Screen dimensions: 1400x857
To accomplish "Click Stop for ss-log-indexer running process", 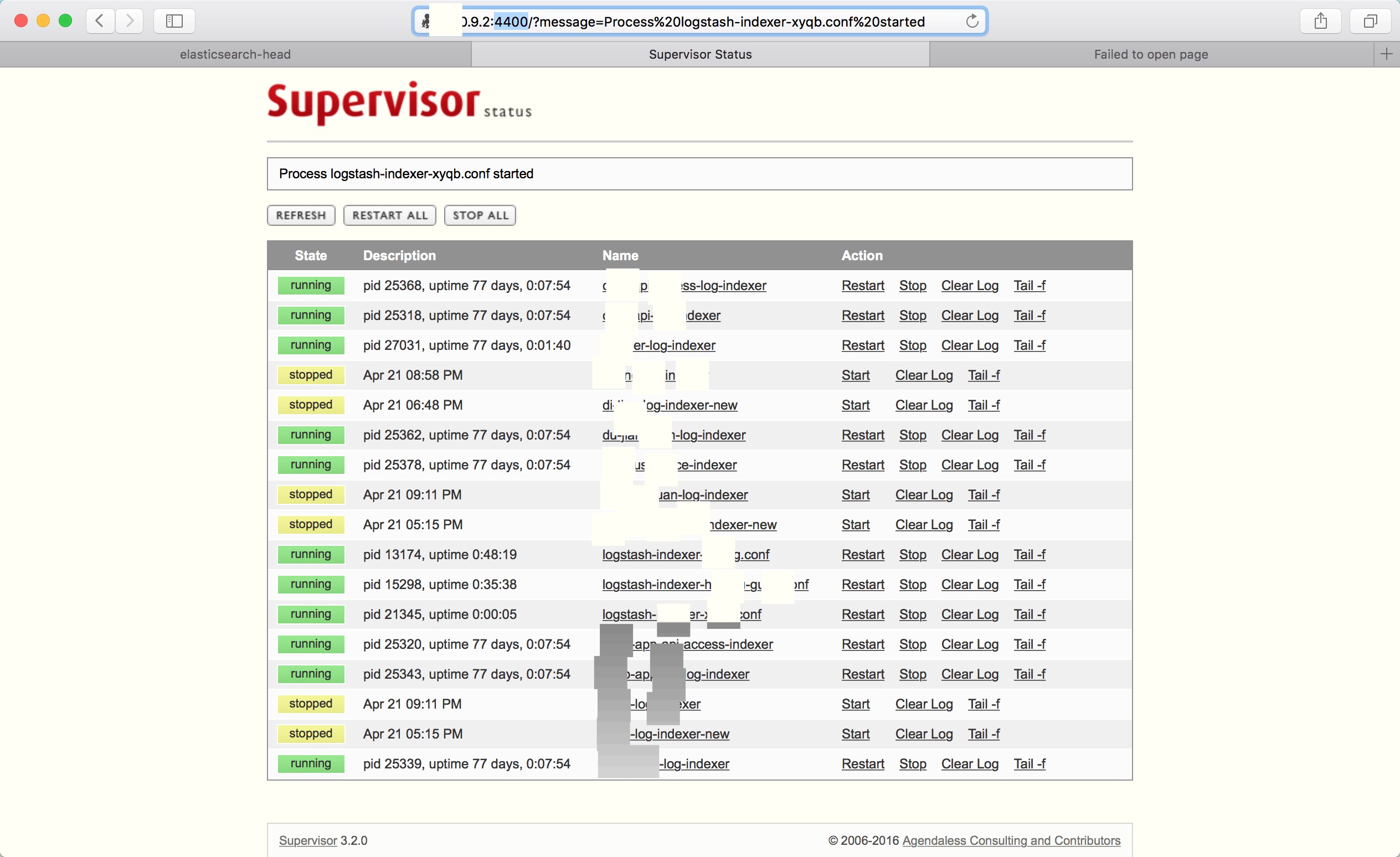I will pos(911,286).
